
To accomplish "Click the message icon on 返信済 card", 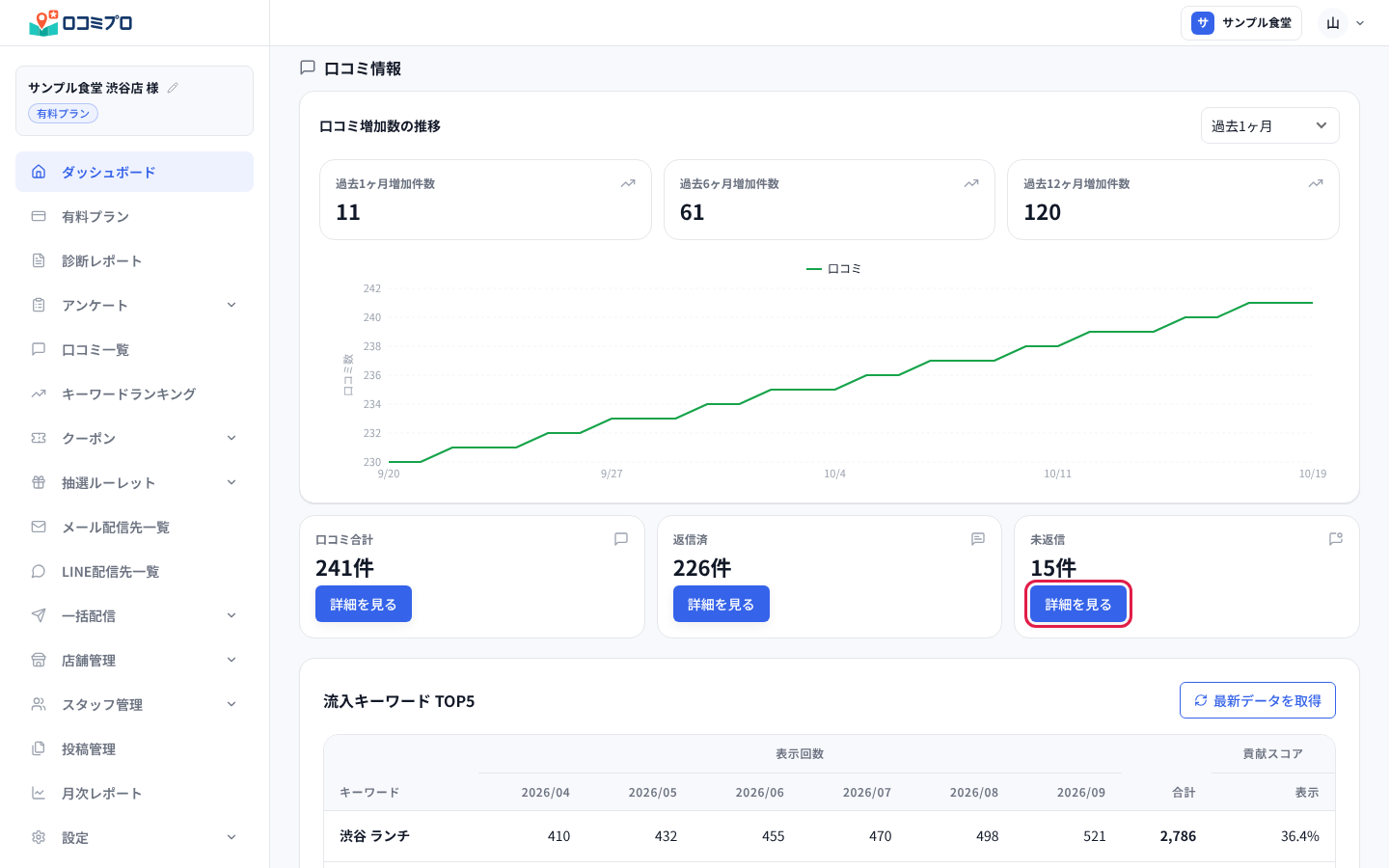I will point(978,539).
